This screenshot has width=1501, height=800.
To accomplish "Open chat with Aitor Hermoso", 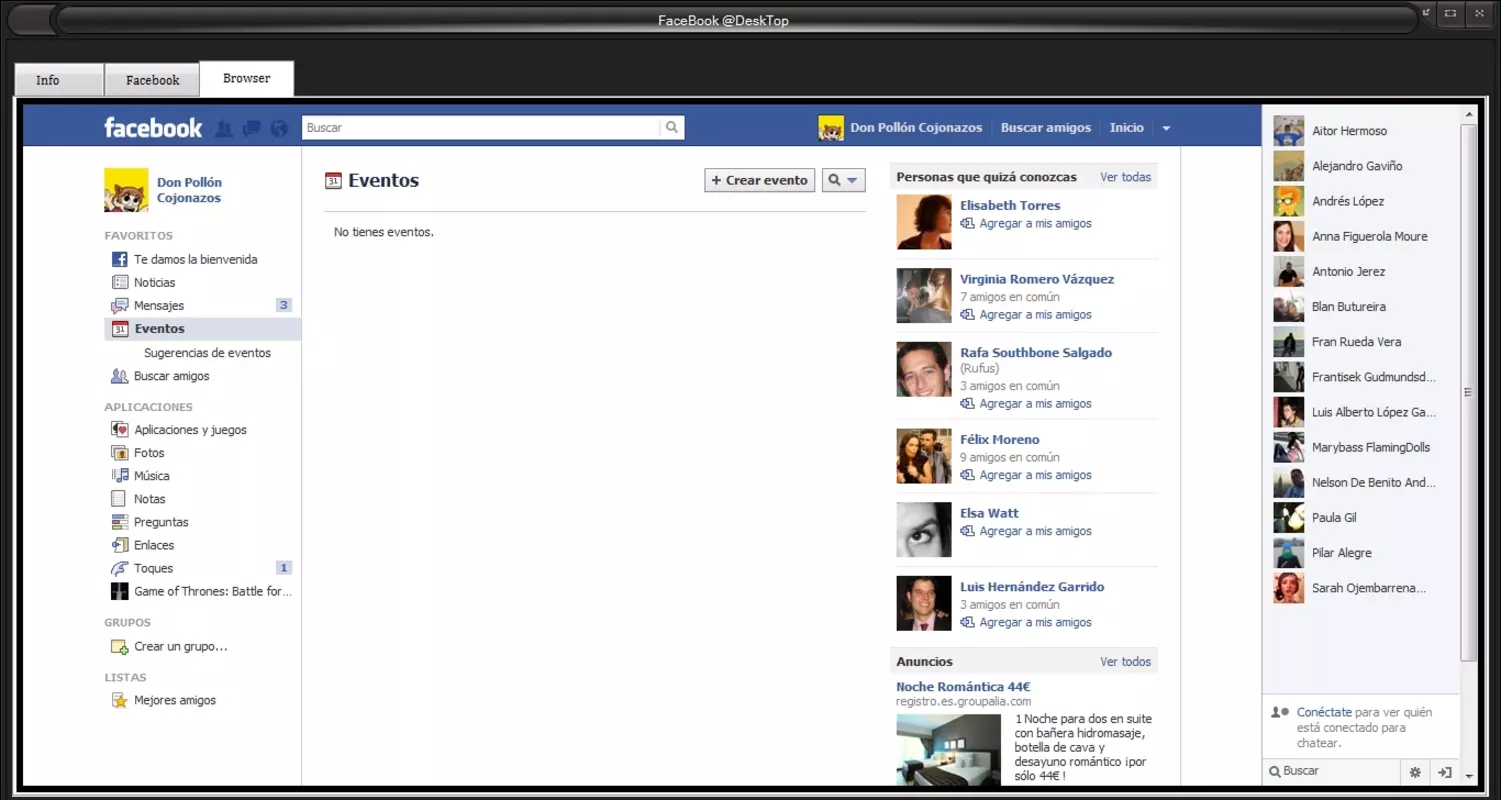I will (1360, 131).
